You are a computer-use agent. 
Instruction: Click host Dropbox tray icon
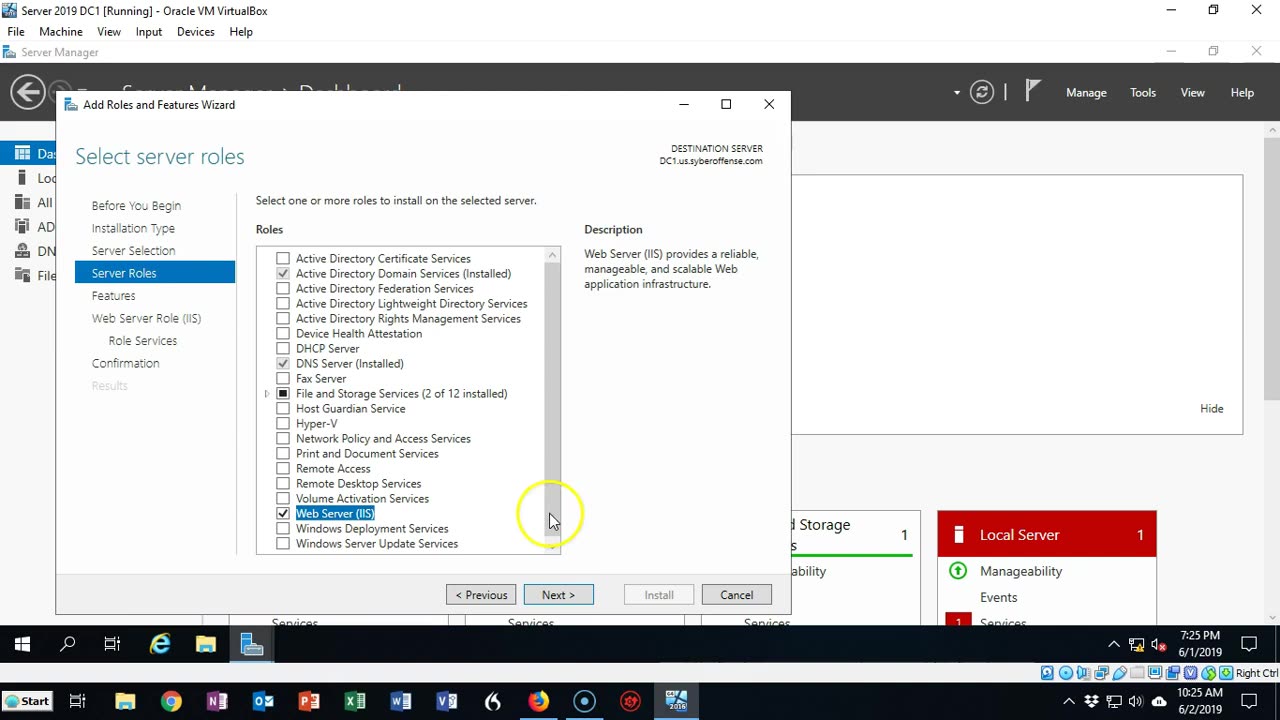pyautogui.click(x=1091, y=701)
